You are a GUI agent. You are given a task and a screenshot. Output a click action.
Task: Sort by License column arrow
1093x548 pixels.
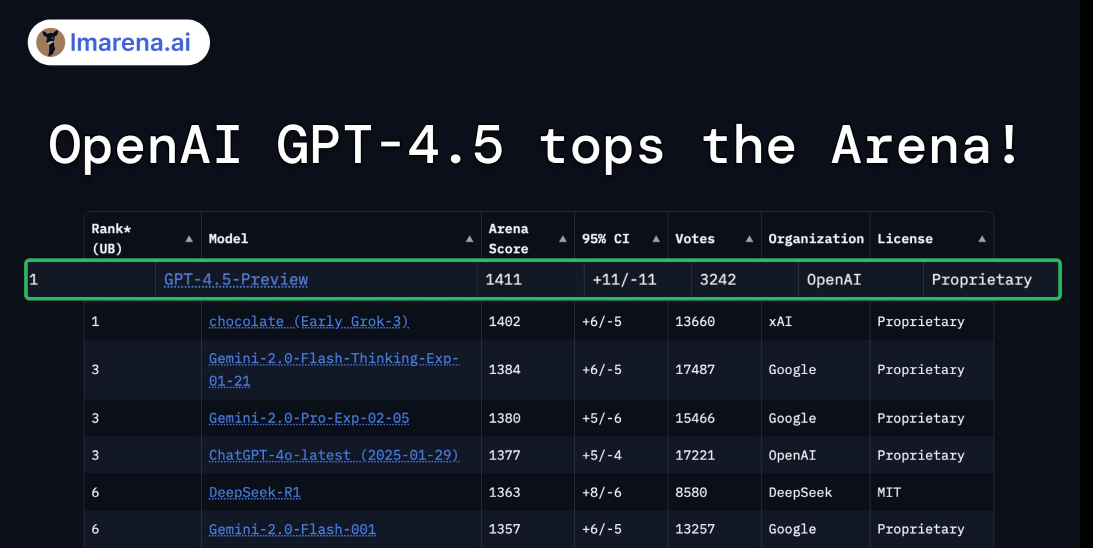[x=981, y=239]
